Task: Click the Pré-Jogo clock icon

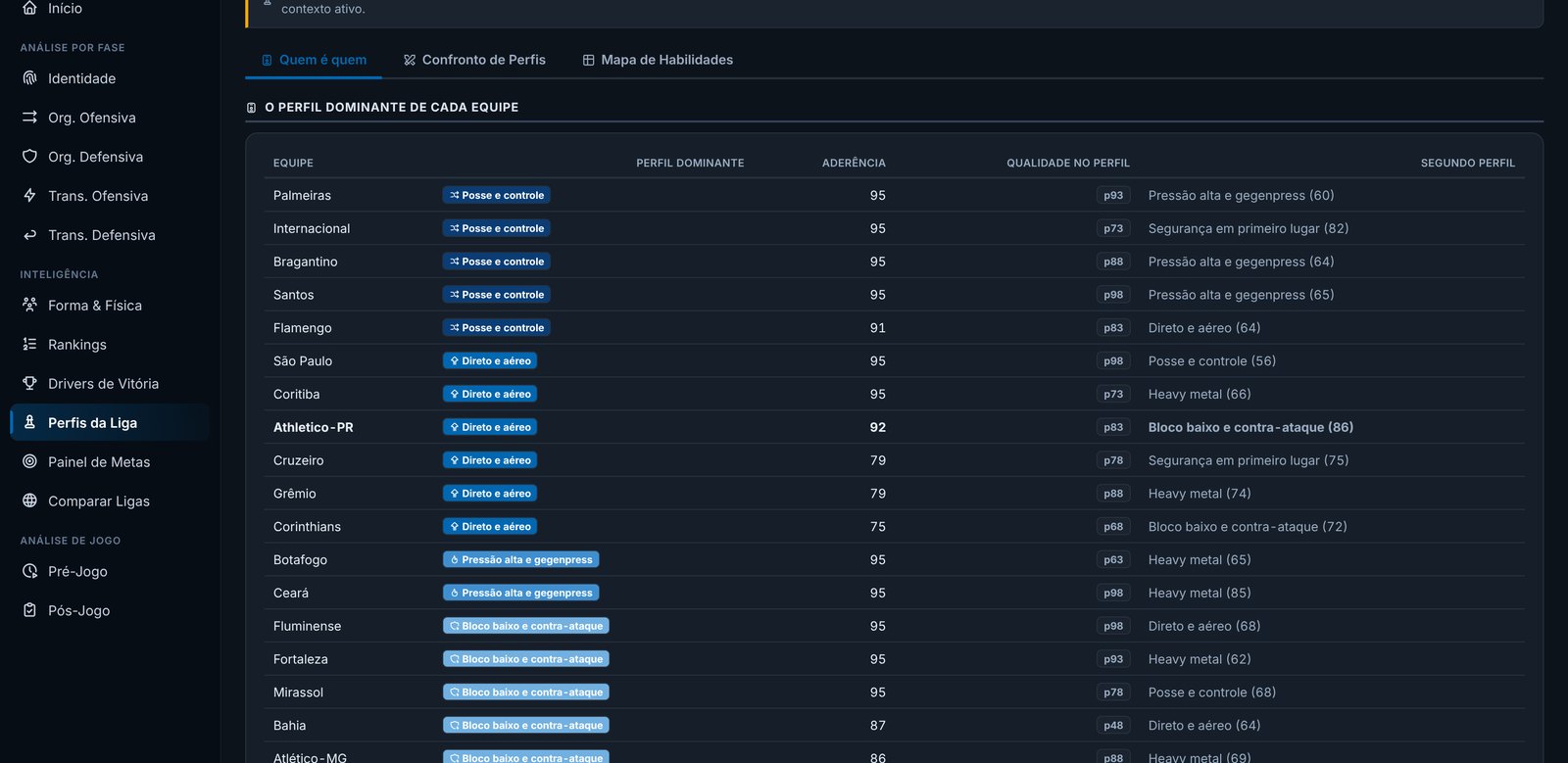Action: (x=29, y=571)
